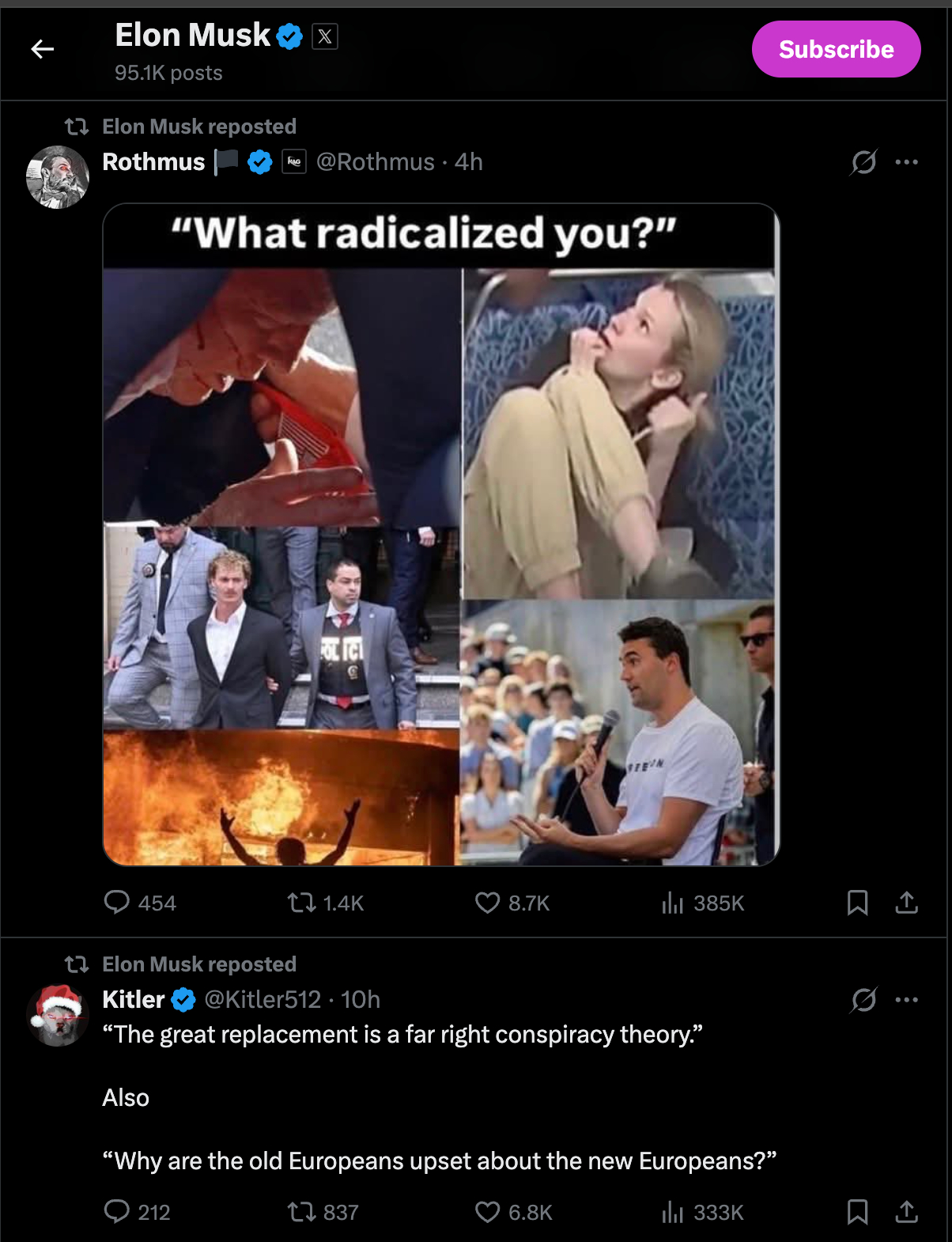
Task: Open the Rothmus profile avatar
Action: click(58, 177)
